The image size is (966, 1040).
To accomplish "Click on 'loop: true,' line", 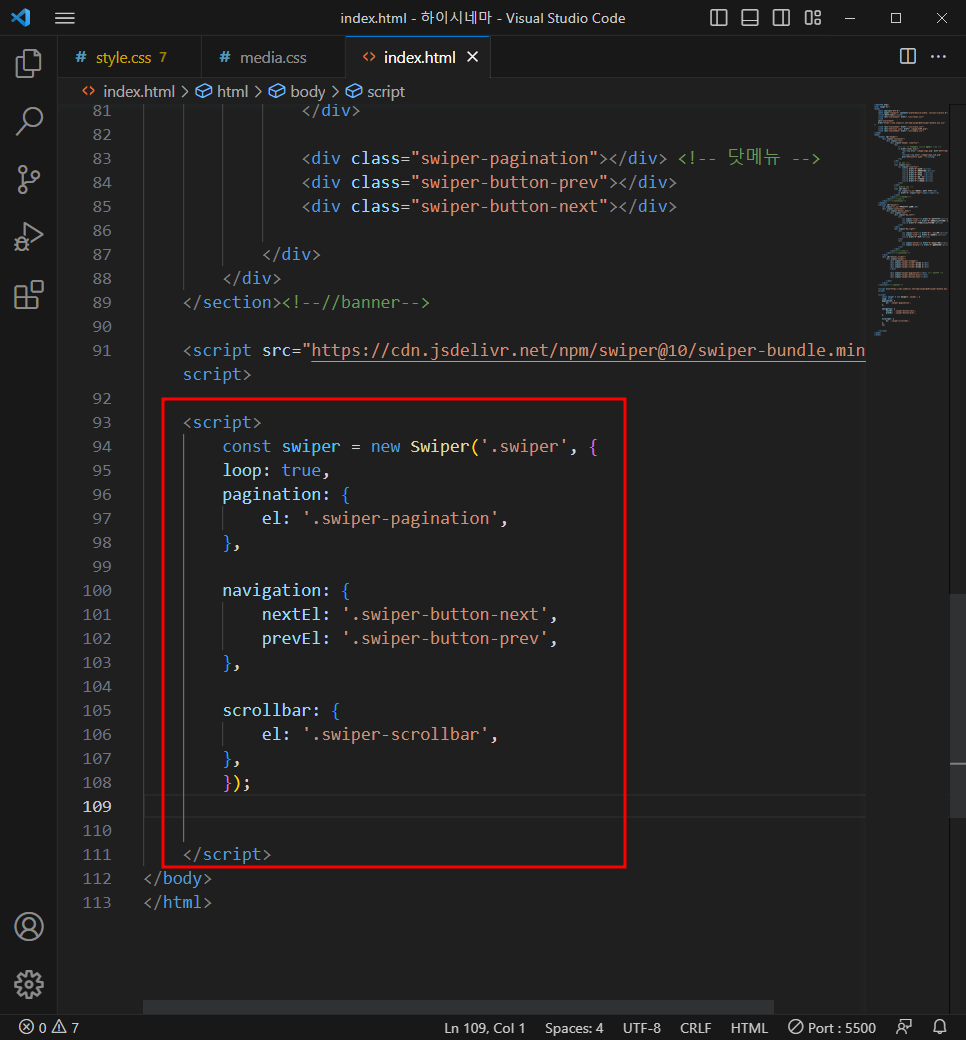I will pos(275,470).
